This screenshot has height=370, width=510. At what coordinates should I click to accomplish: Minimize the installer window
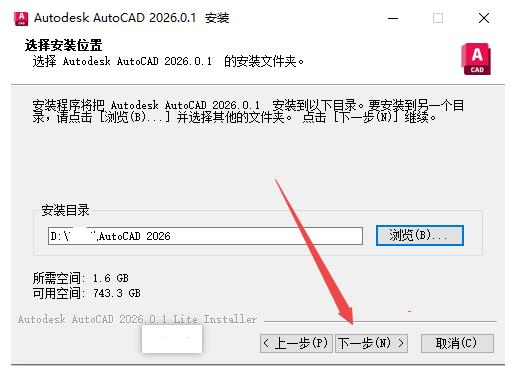393,18
